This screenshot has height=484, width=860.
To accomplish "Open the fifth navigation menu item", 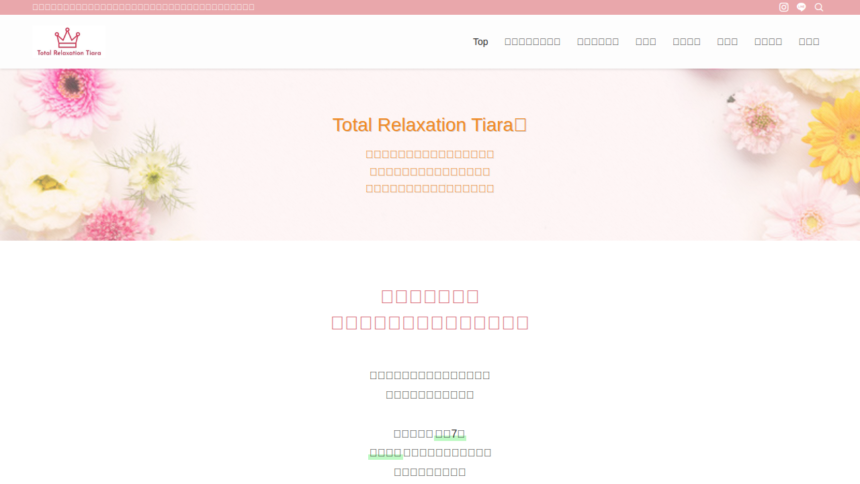I will click(686, 42).
